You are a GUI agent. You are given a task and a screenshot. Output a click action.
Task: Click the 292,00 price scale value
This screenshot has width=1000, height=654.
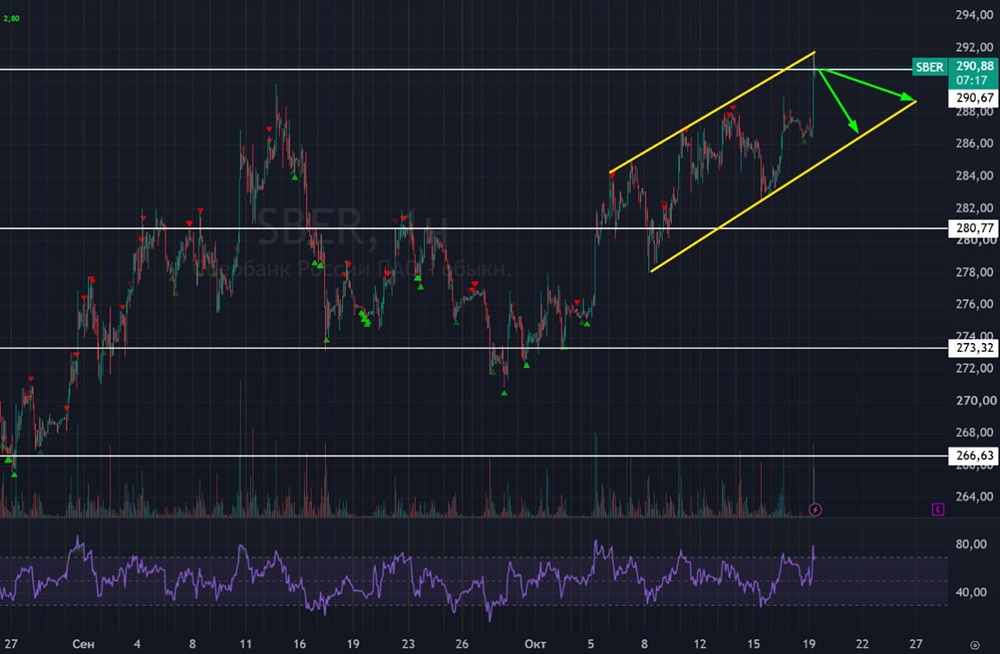[x=974, y=47]
